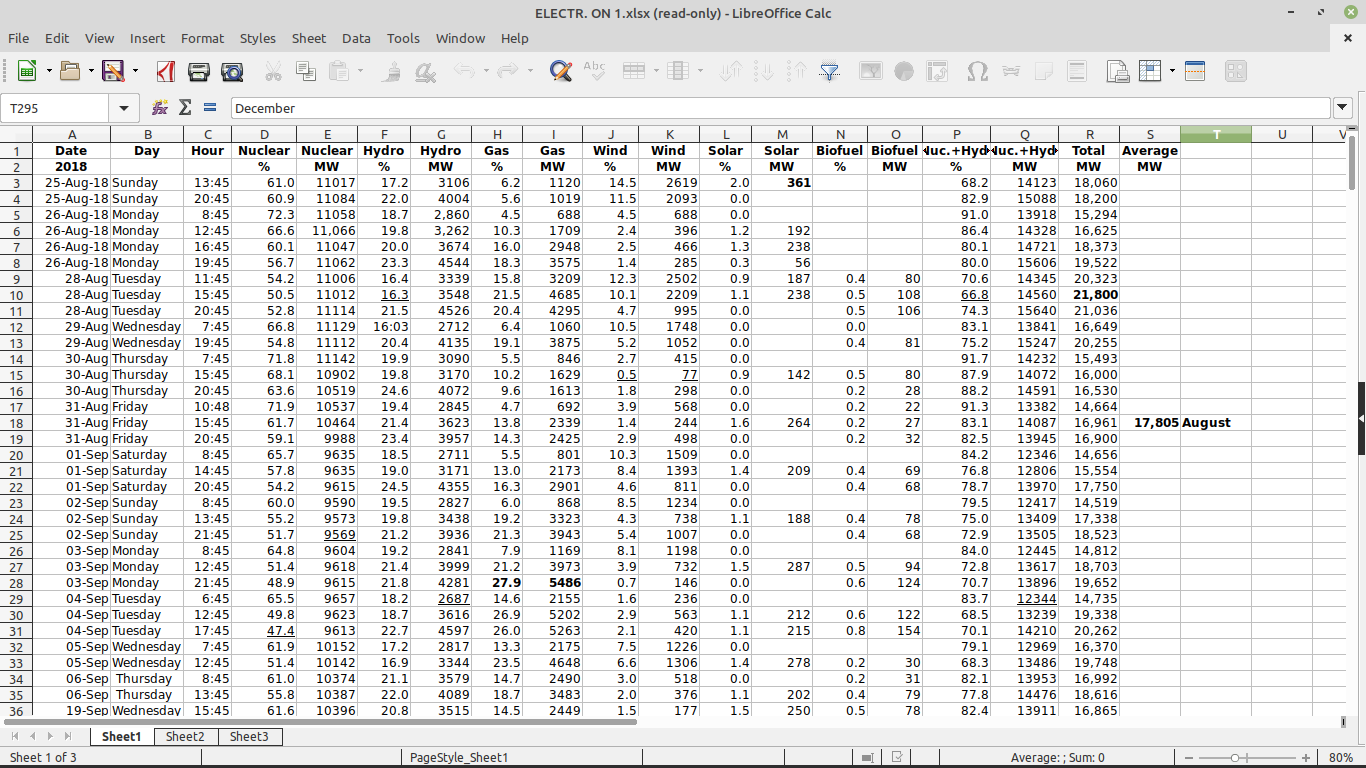Open the Name Box dropdown arrow
The image size is (1366, 768).
(x=124, y=108)
